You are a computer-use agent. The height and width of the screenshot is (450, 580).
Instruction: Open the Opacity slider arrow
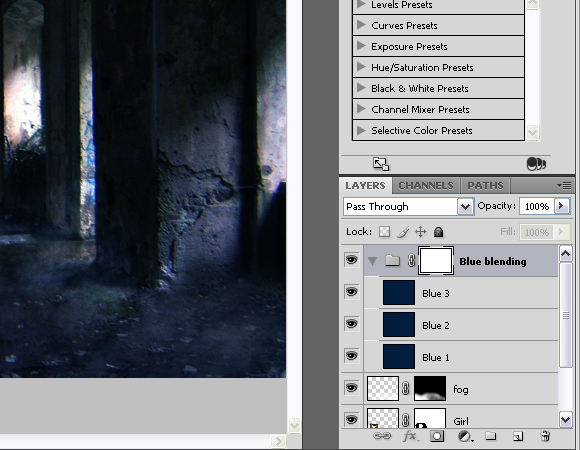click(562, 206)
